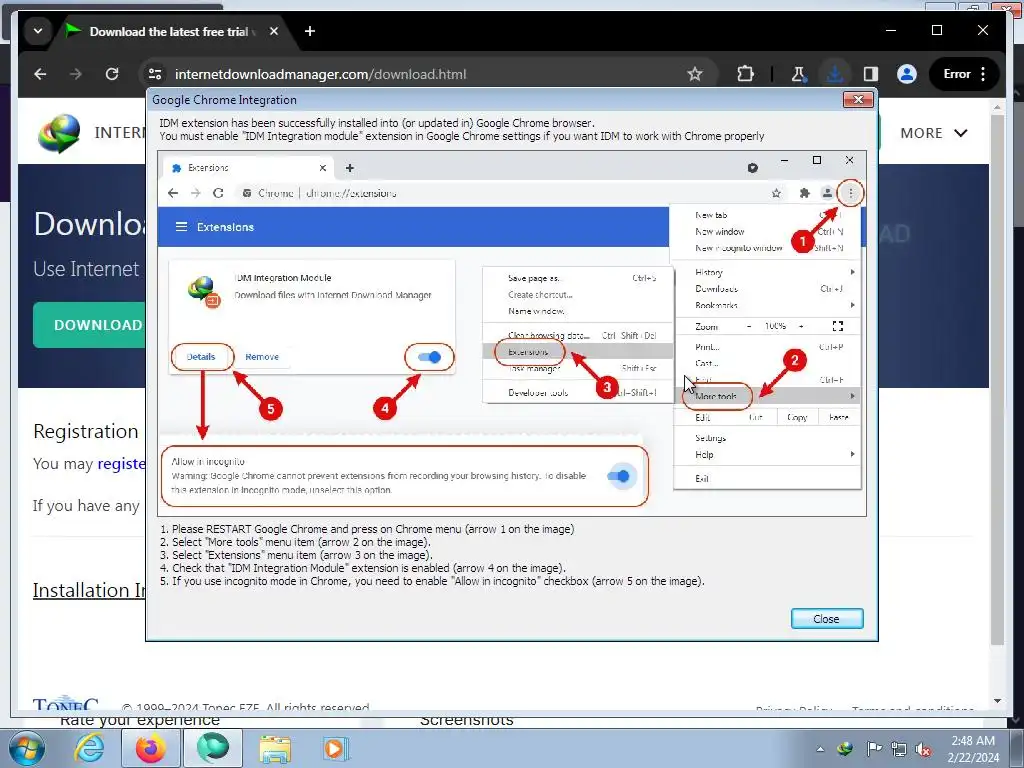Image resolution: width=1024 pixels, height=768 pixels.
Task: Click the page vertical scrollbar
Action: click(x=997, y=379)
